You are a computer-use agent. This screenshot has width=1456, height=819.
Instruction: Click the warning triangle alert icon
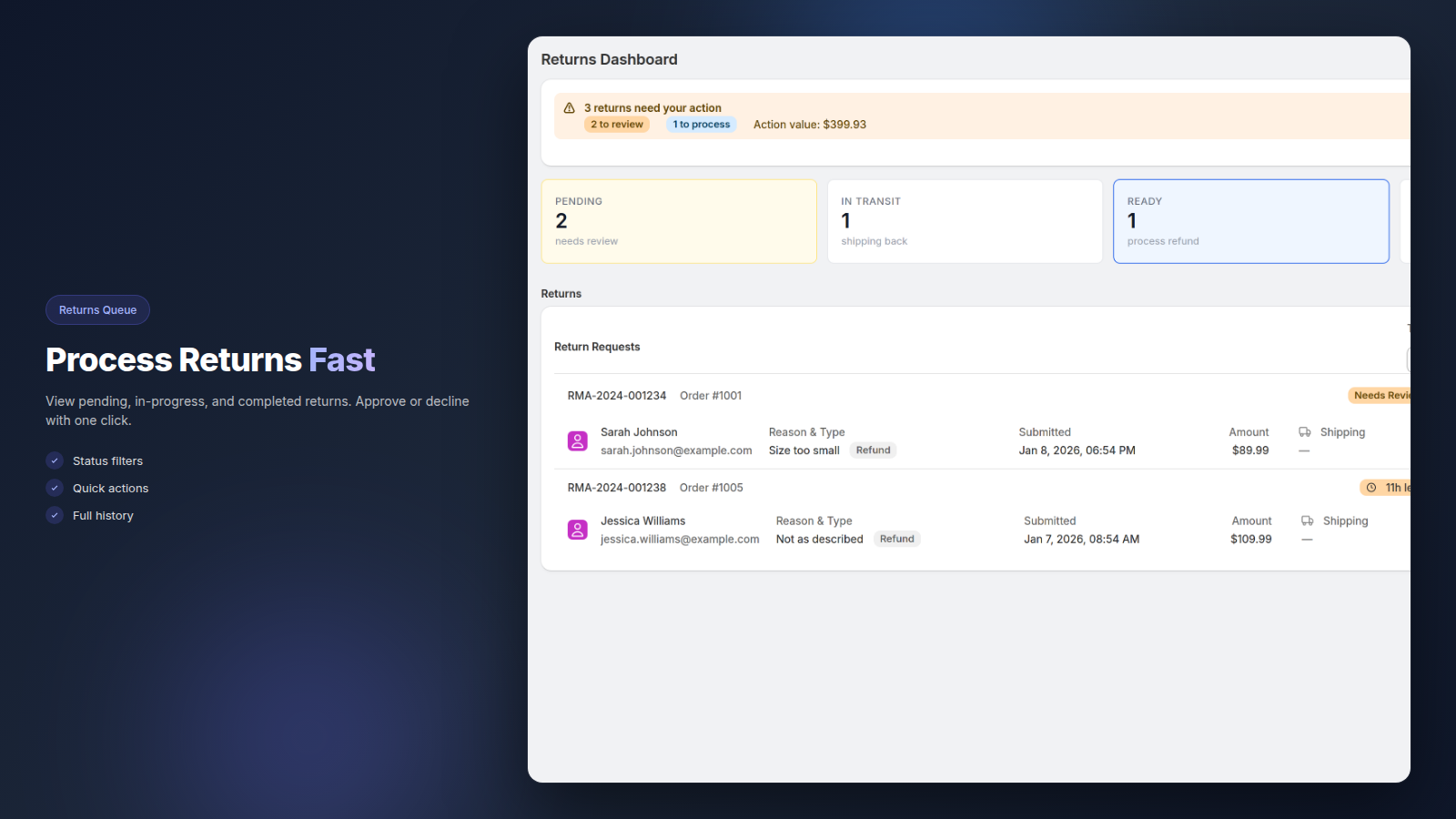570,108
